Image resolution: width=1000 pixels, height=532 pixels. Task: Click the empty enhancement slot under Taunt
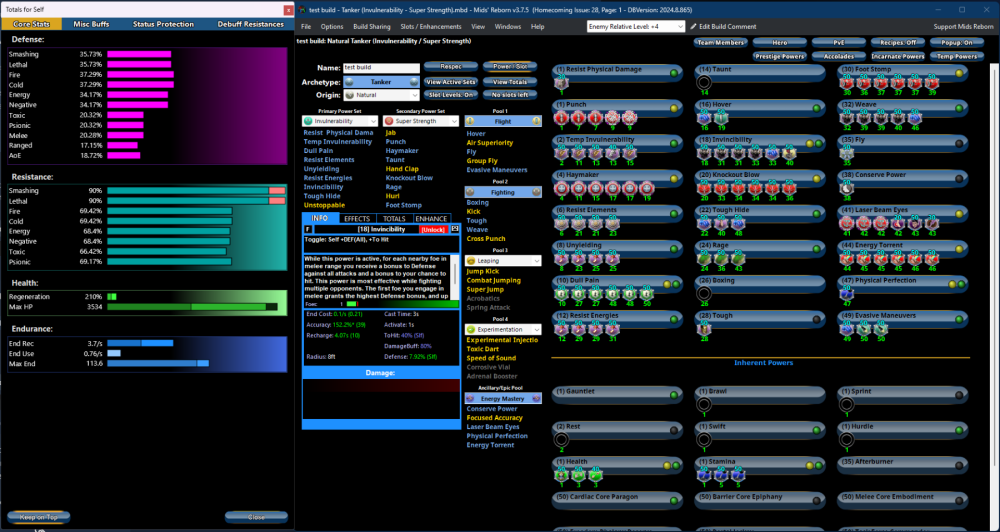pos(704,83)
